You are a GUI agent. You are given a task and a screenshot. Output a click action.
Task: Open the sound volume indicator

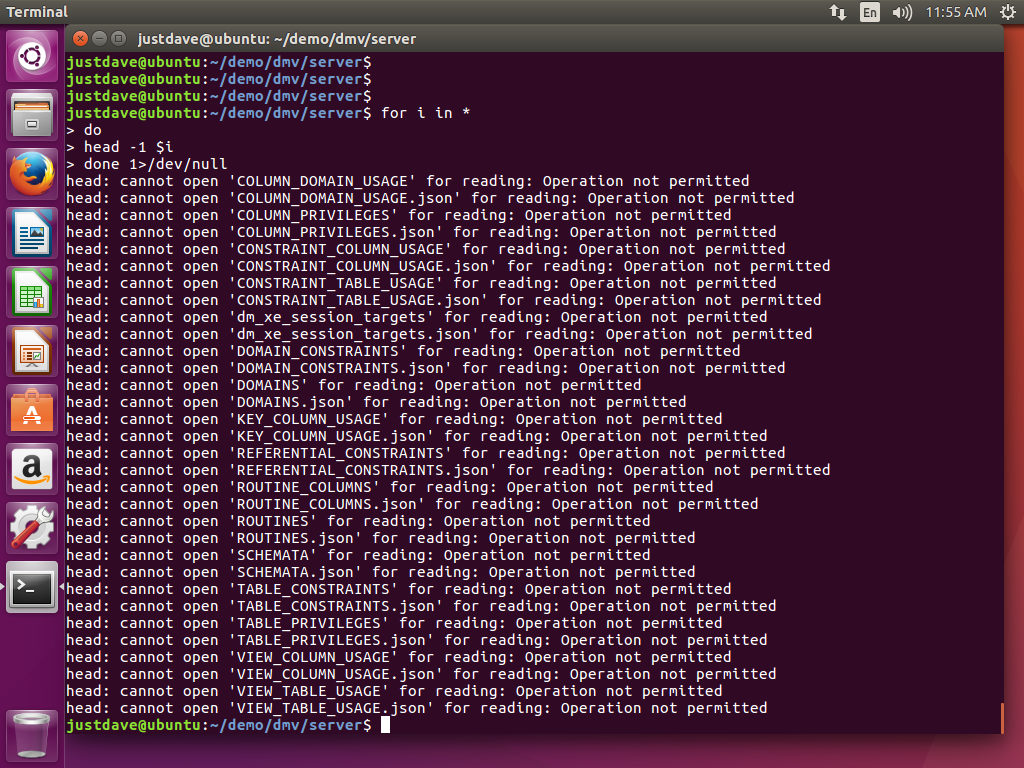coord(902,12)
